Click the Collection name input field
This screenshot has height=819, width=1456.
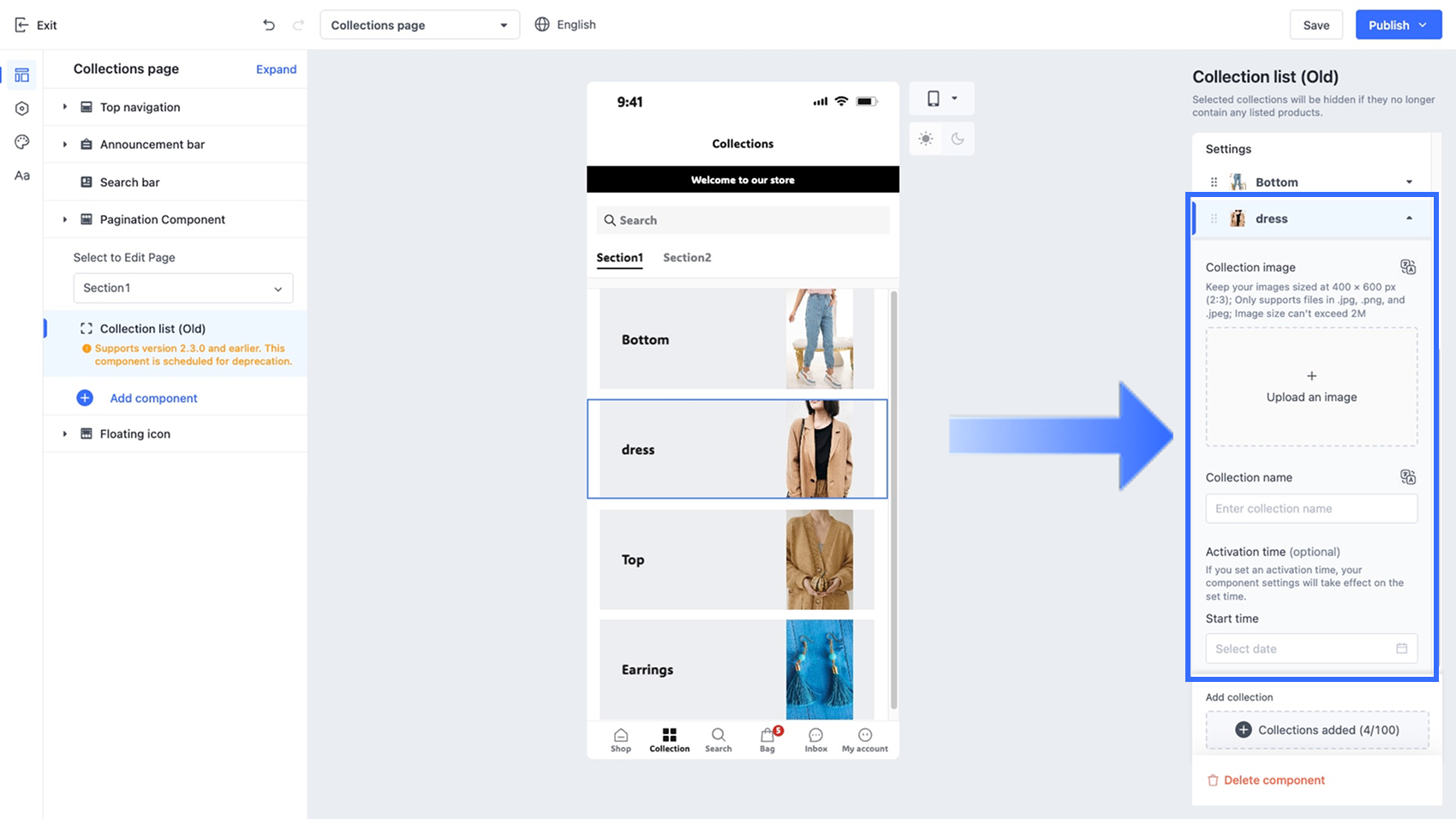tap(1311, 508)
